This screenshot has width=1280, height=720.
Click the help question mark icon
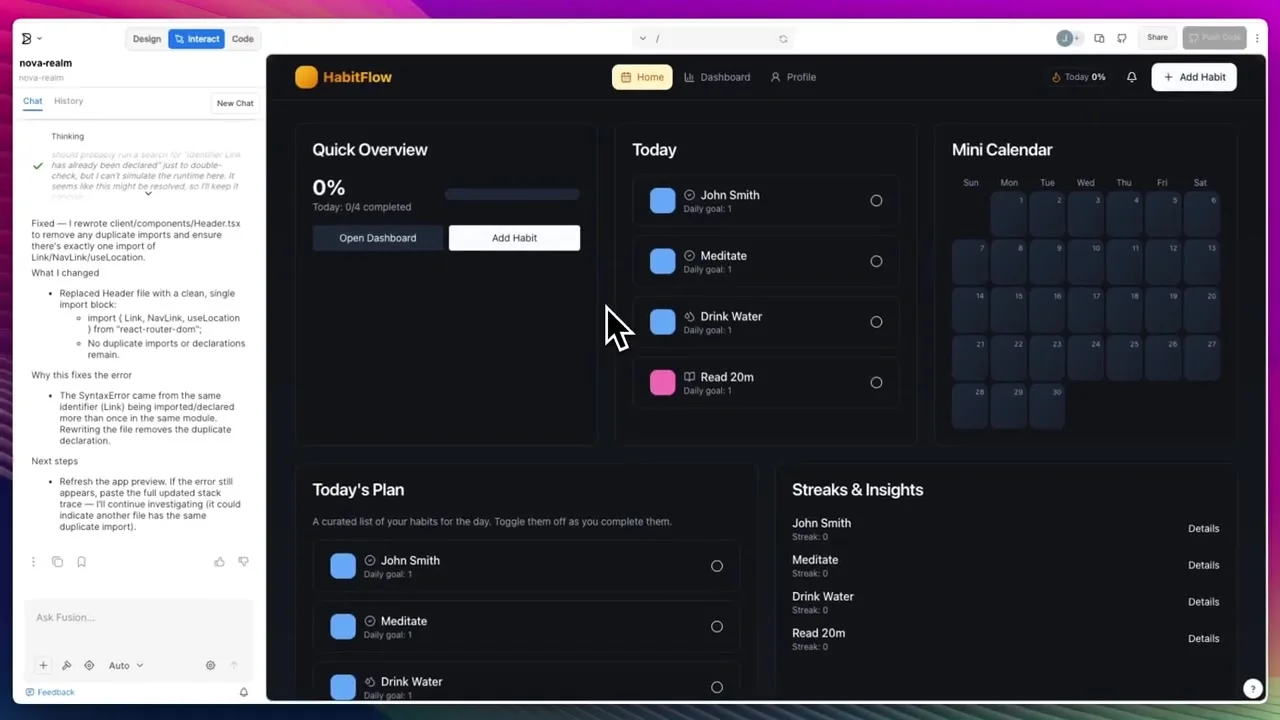[1252, 688]
